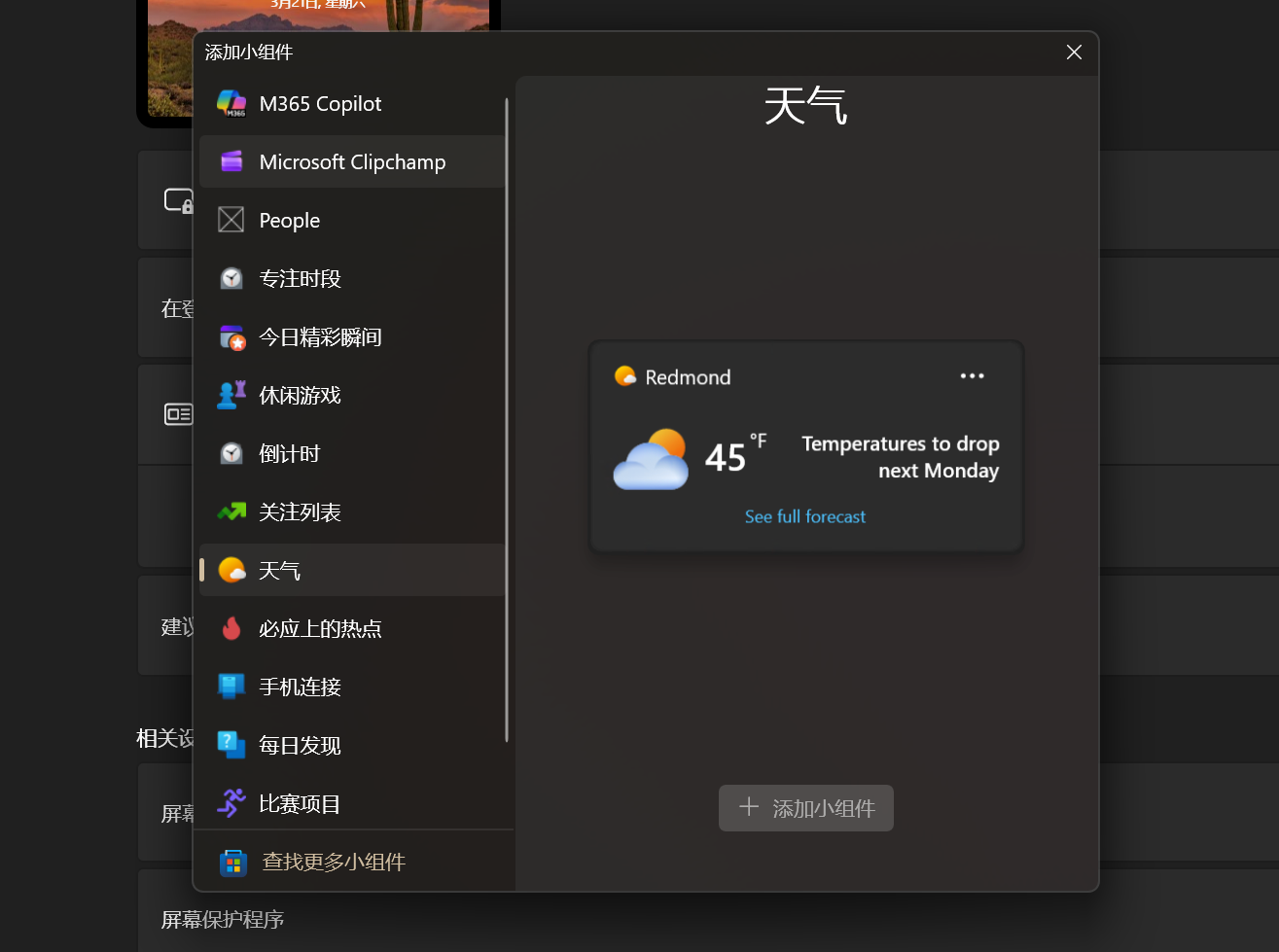Viewport: 1279px width, 952px height.
Task: Select the 休闲游戏 widget entry
Action: tap(352, 395)
